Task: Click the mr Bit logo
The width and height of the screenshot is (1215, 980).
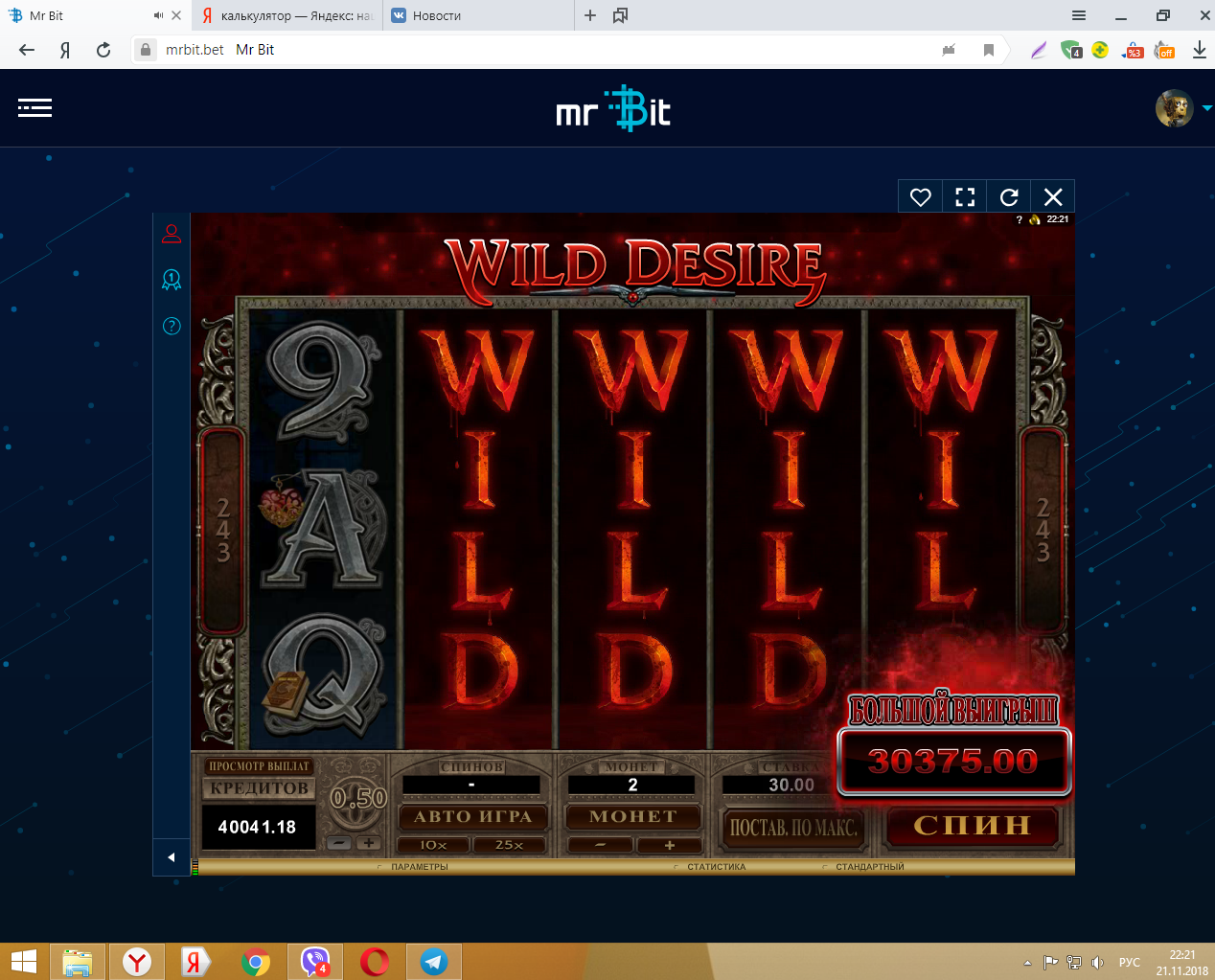Action: pyautogui.click(x=613, y=108)
